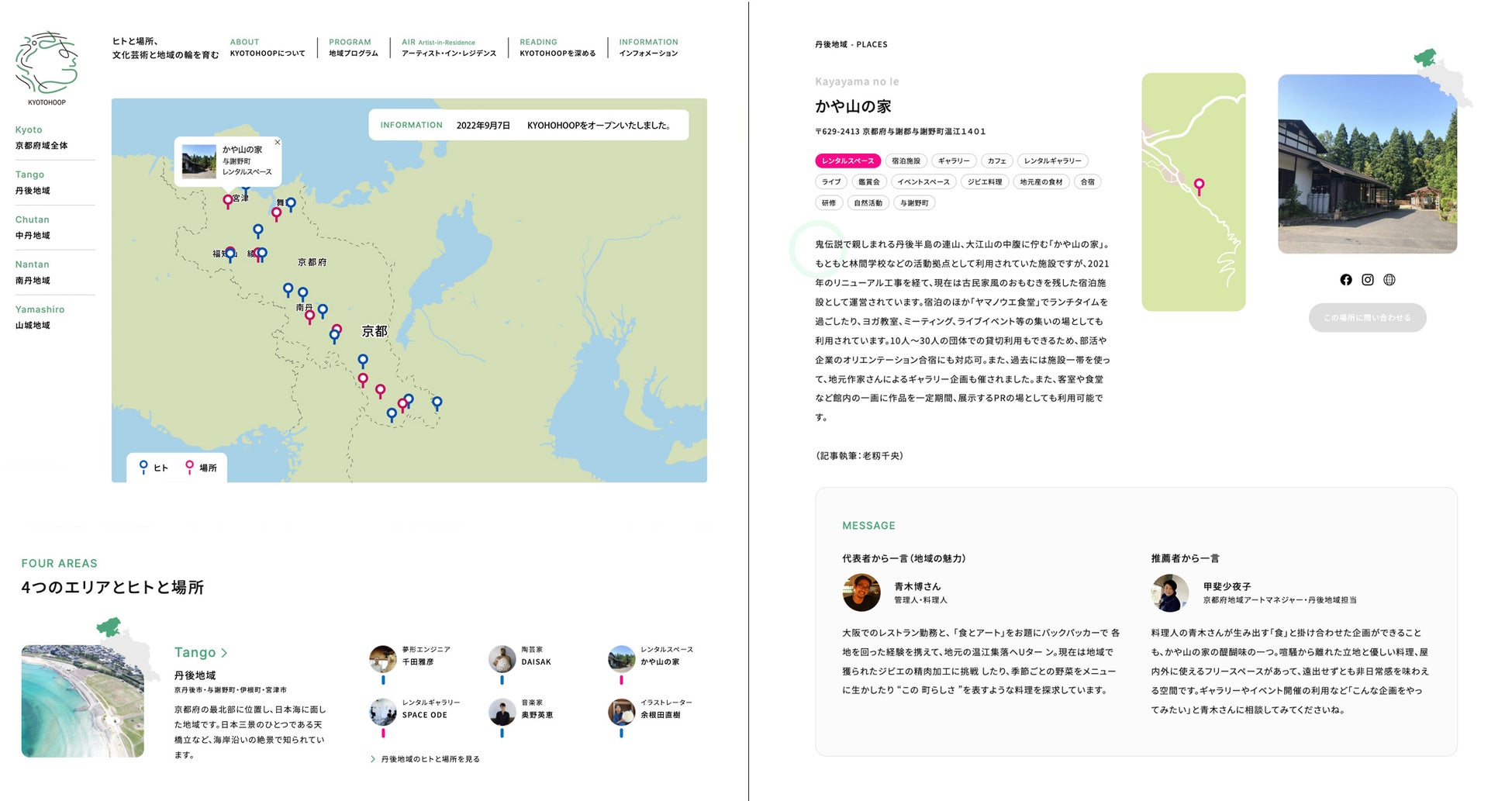This screenshot has height=801, width=1512.
Task: Open the Facebook page for かや山の家
Action: [1346, 280]
